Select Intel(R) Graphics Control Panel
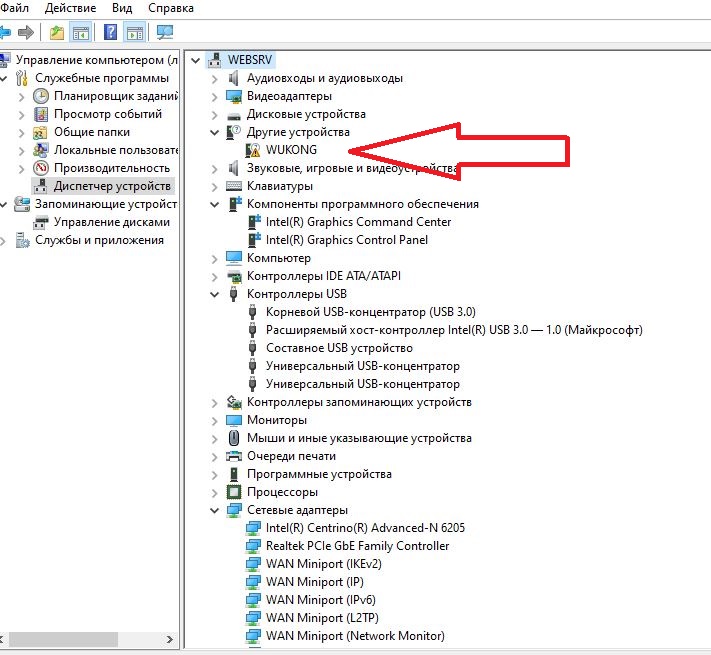The image size is (711, 655). pos(346,240)
